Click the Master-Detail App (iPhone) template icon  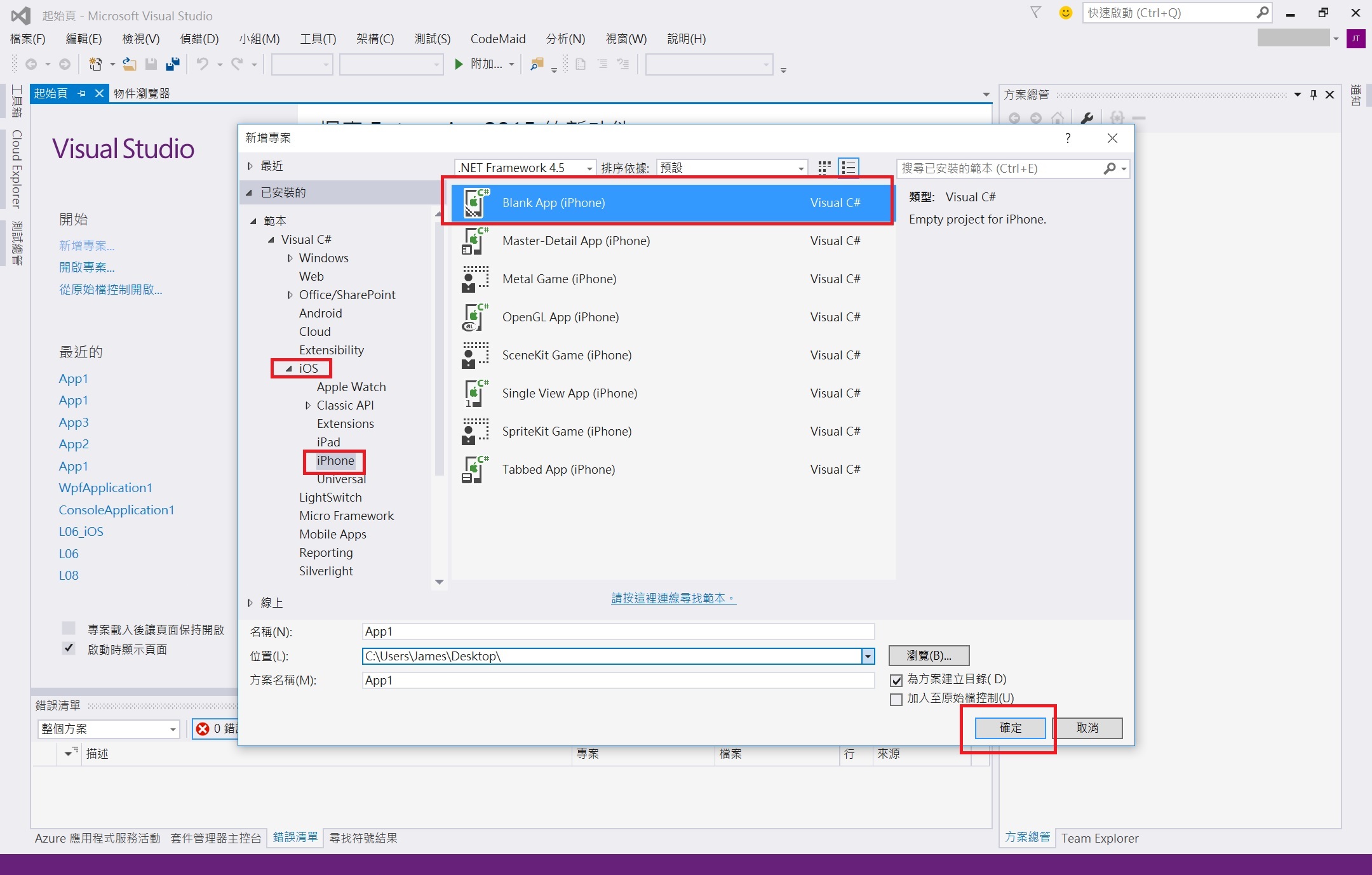(476, 241)
